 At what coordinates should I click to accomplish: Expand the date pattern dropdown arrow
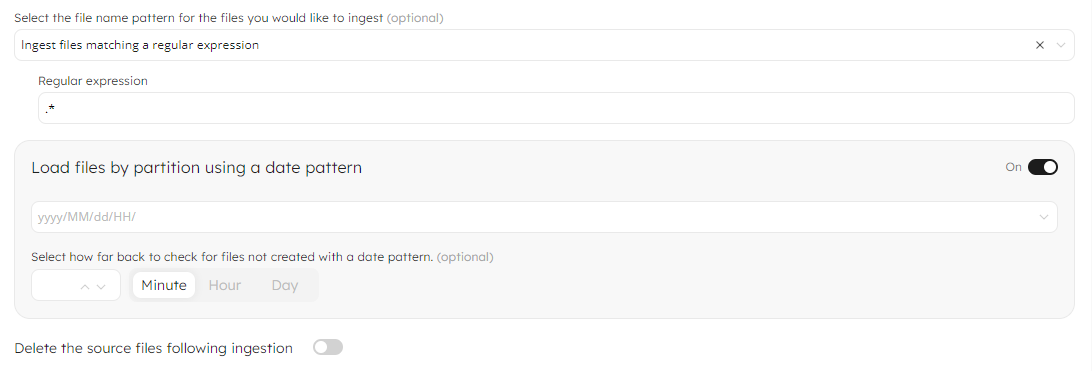point(1044,217)
